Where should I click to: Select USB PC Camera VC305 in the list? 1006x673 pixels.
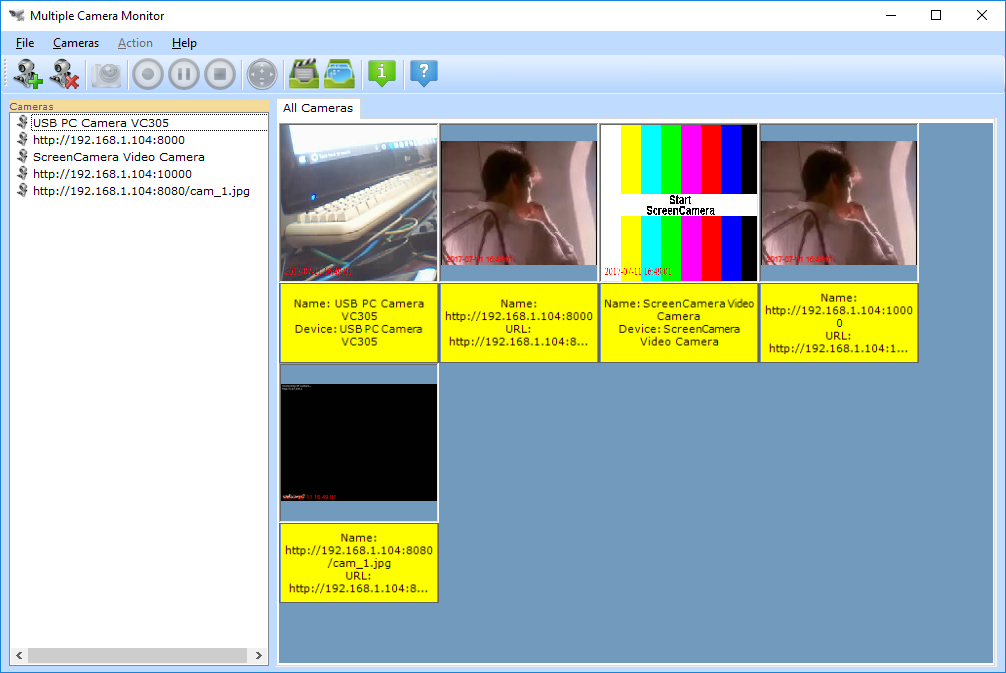point(101,122)
